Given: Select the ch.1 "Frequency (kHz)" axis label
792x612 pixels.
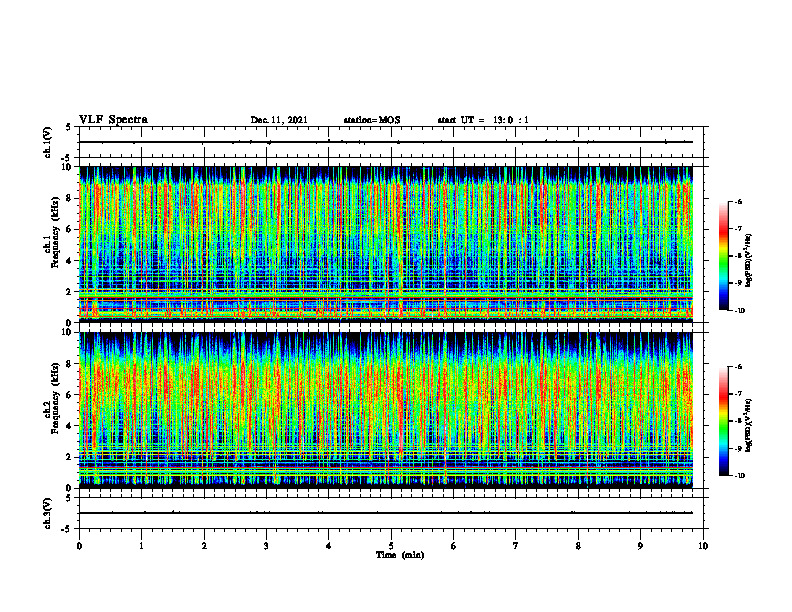Looking at the screenshot, I should [54, 233].
